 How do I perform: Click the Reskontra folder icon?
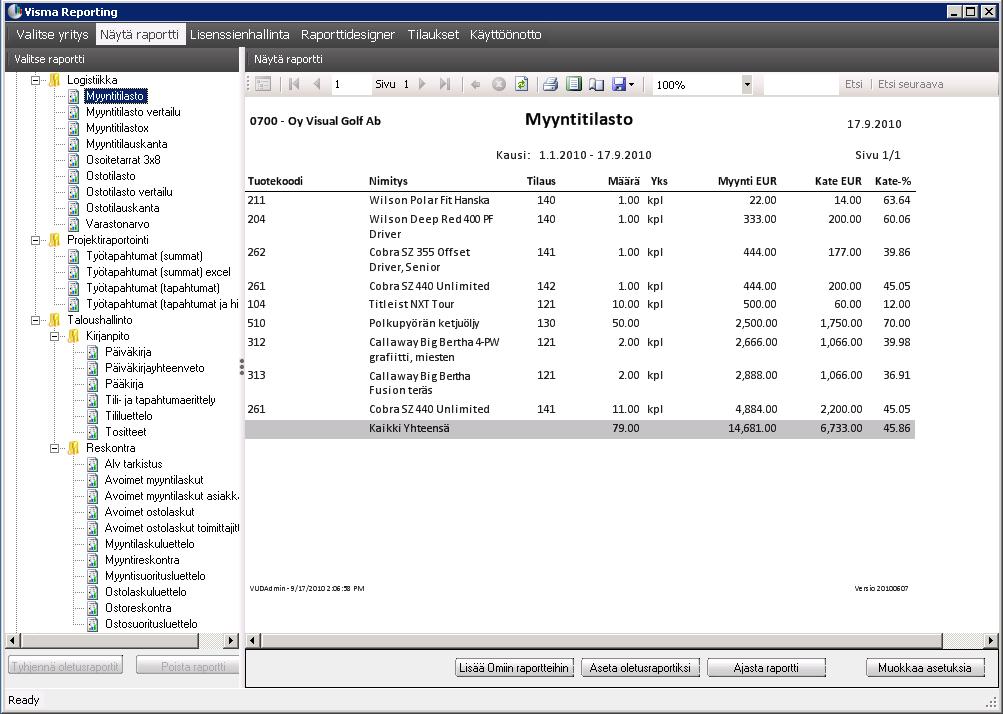[x=74, y=448]
